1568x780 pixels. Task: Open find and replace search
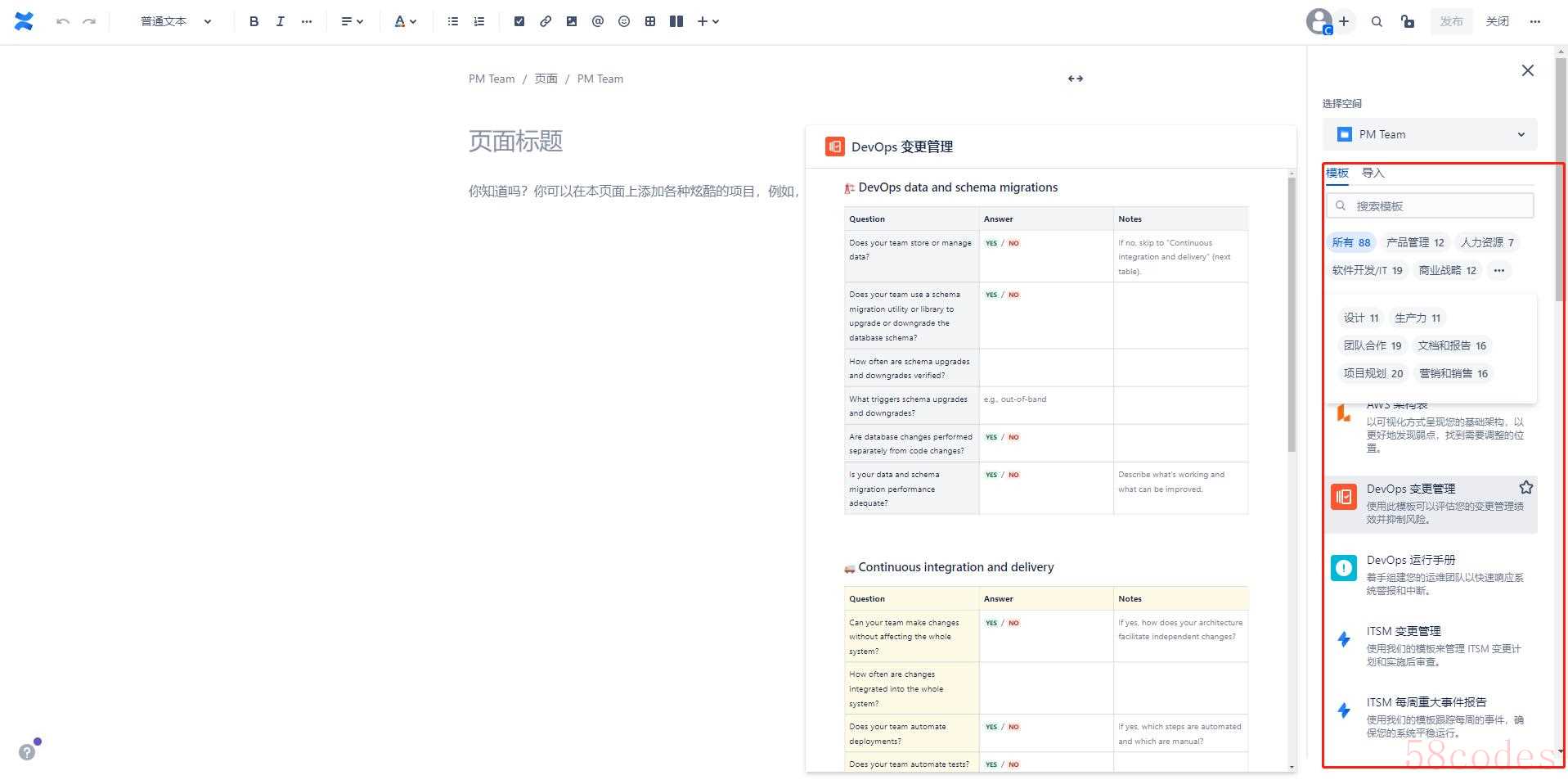pos(1377,21)
